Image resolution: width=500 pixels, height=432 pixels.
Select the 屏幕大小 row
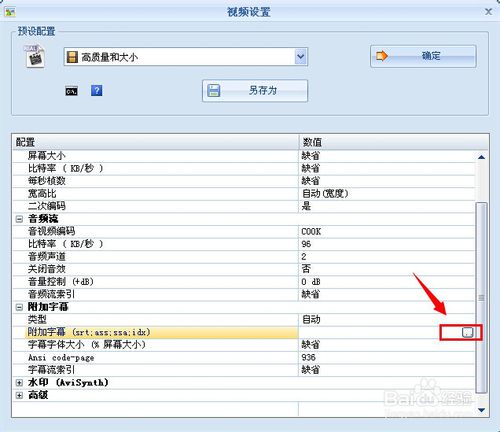pyautogui.click(x=244, y=156)
